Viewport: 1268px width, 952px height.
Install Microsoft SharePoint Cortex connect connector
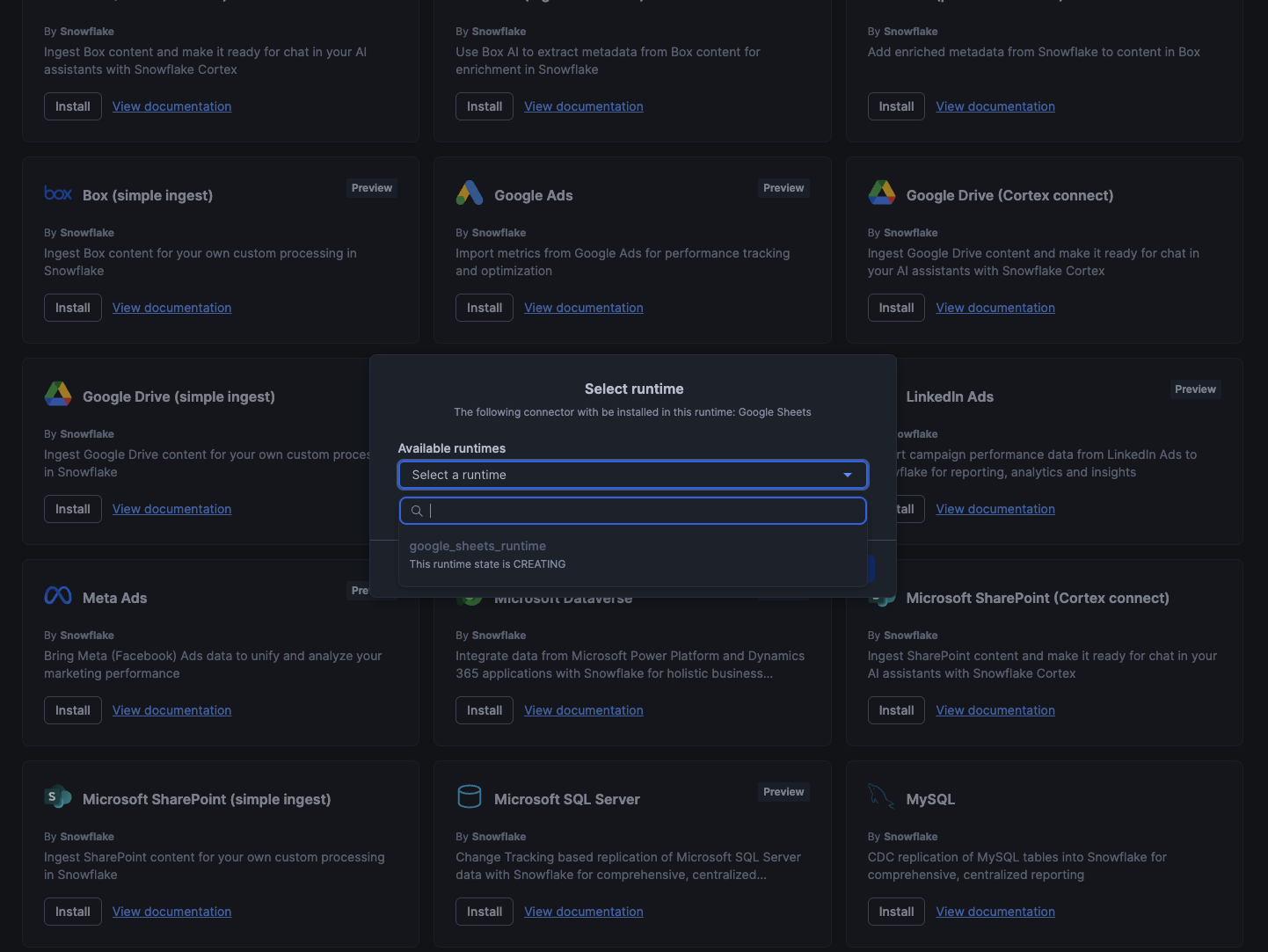pos(896,710)
